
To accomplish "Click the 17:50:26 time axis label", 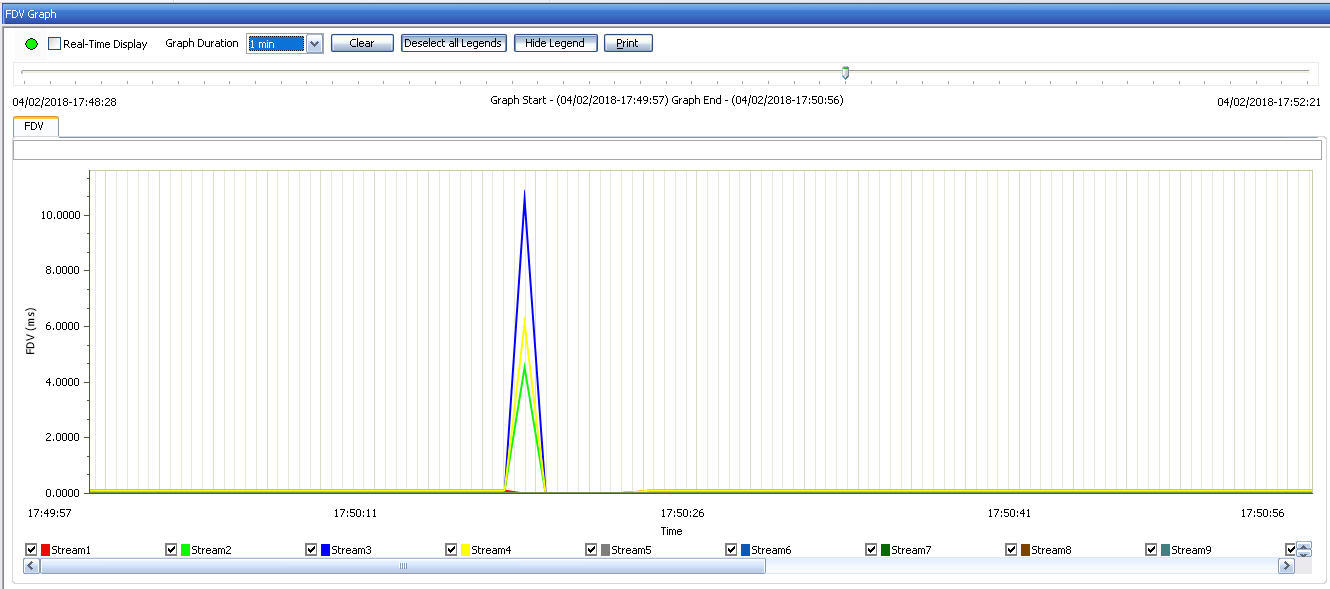I will [682, 513].
